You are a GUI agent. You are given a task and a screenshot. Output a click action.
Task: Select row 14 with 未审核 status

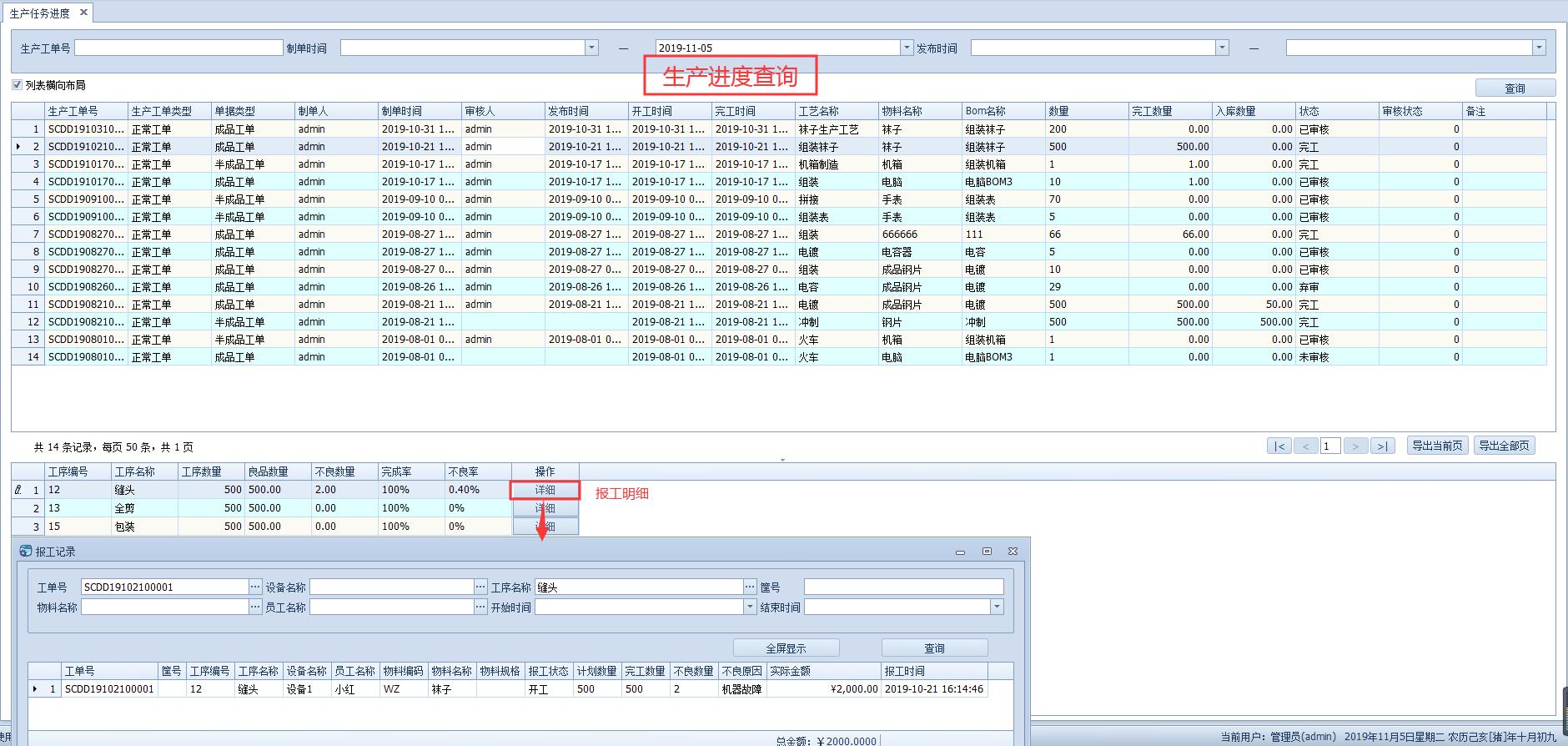(778, 357)
